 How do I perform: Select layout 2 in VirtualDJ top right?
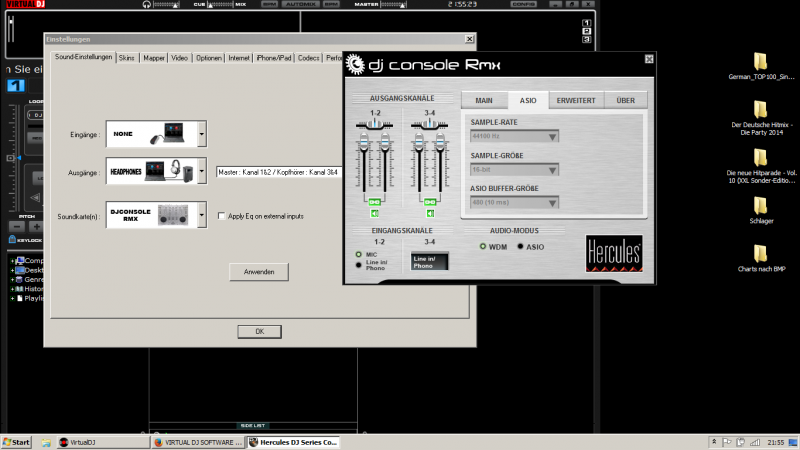[x=587, y=31]
